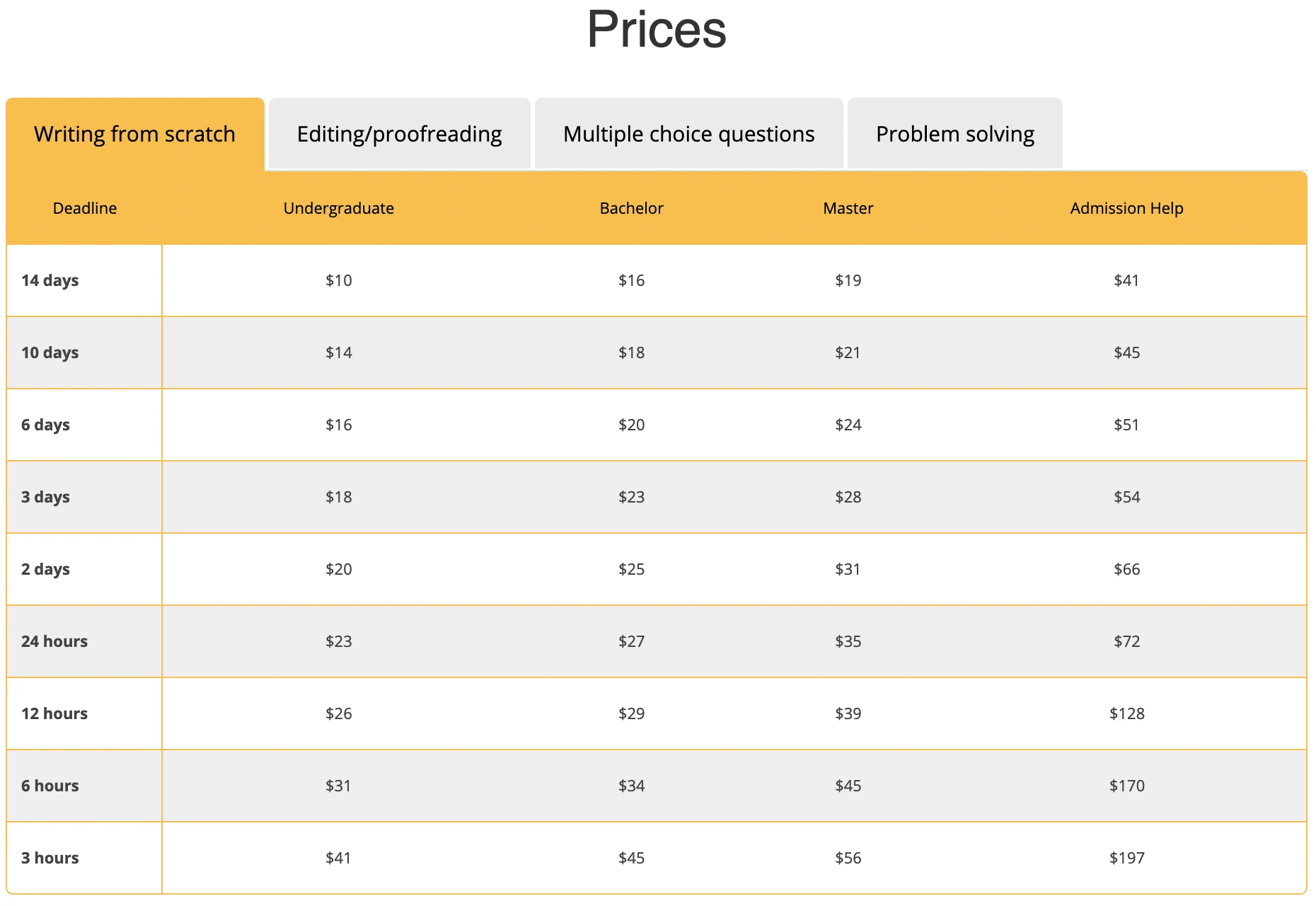1316x906 pixels.
Task: Click the $10 Undergraduate price cell
Action: [338, 280]
